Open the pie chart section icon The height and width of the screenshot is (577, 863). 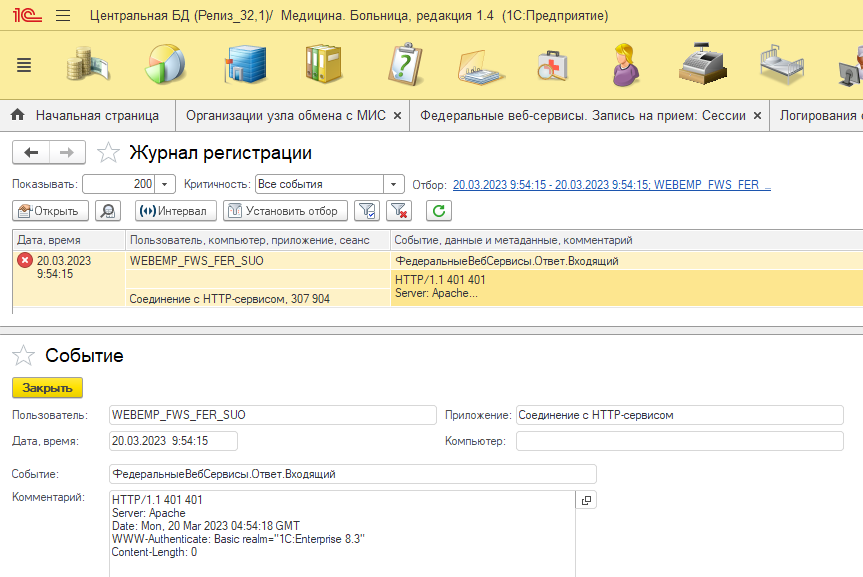tap(164, 65)
